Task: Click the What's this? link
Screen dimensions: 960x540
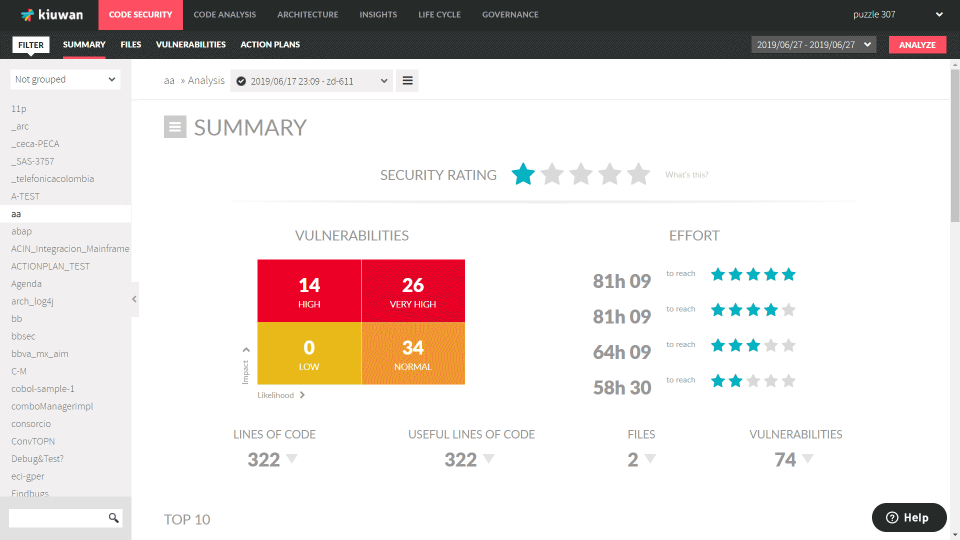Action: (687, 175)
